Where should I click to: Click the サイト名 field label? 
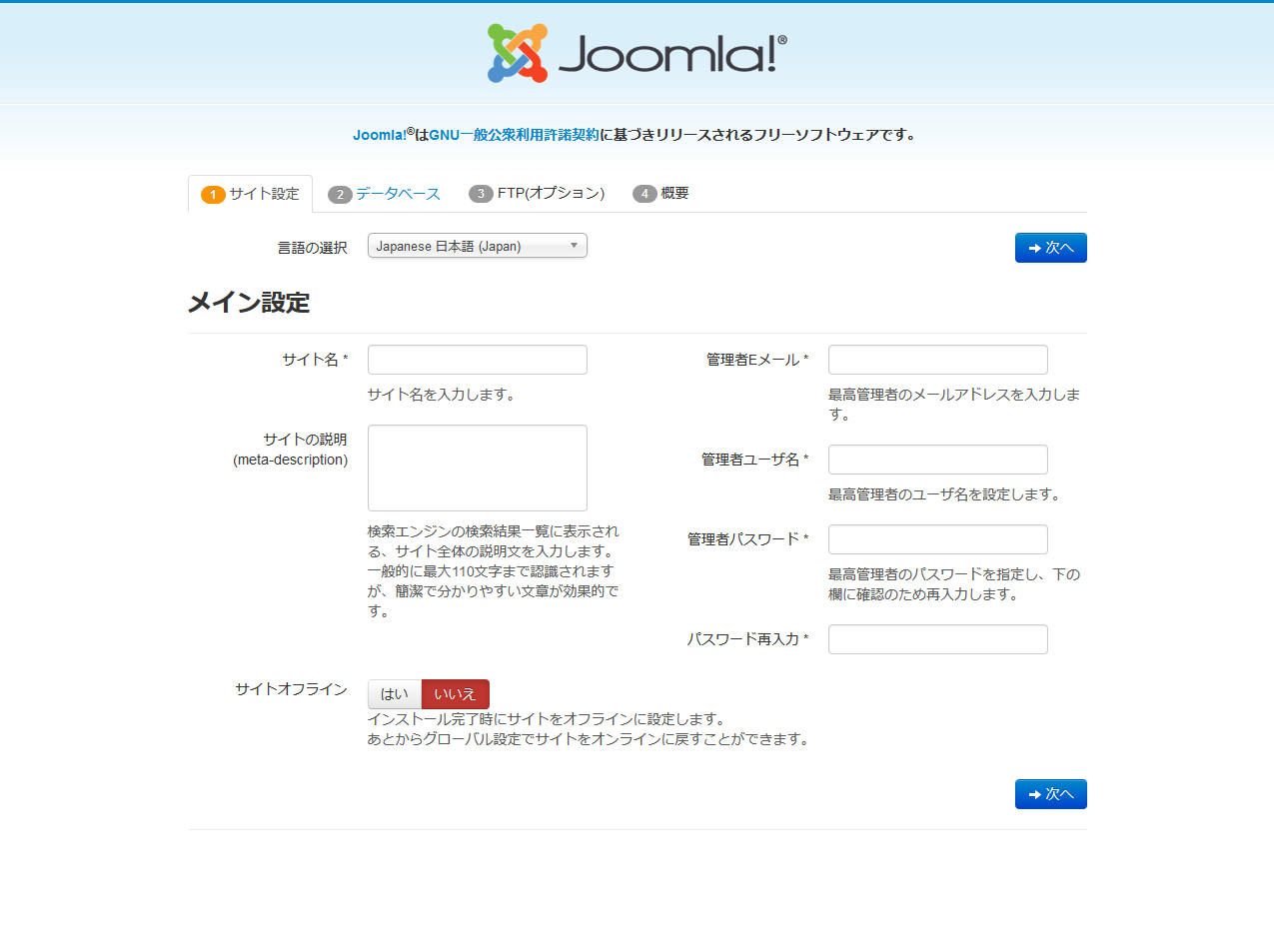(x=315, y=360)
